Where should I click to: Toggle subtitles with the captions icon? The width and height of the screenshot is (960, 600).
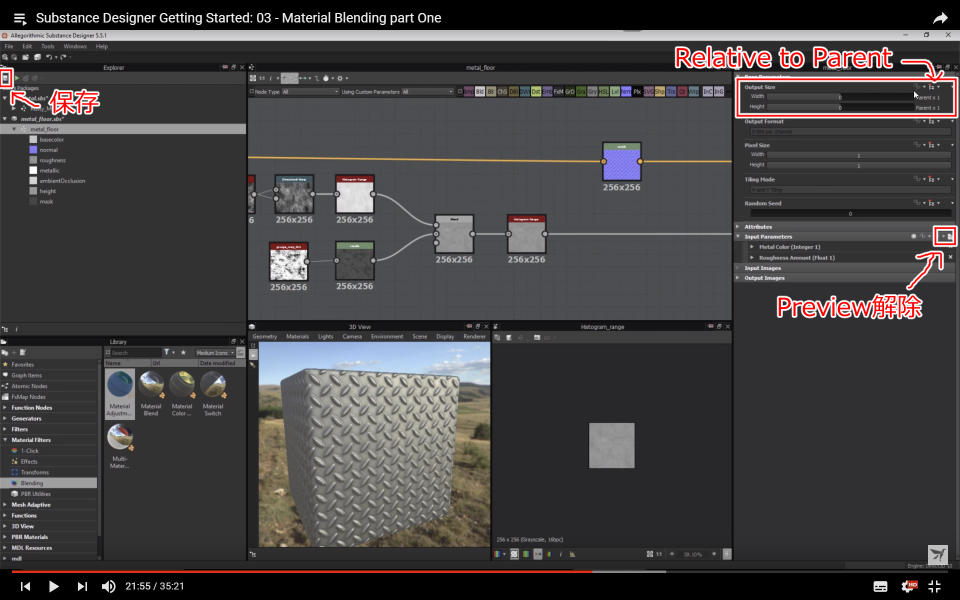[880, 587]
